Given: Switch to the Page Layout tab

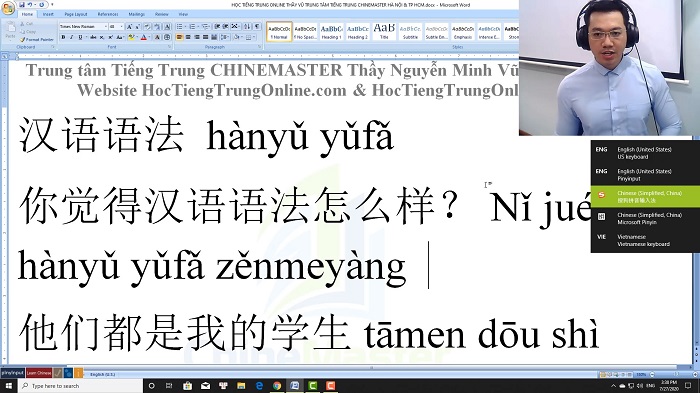Looking at the screenshot, I should [x=76, y=14].
